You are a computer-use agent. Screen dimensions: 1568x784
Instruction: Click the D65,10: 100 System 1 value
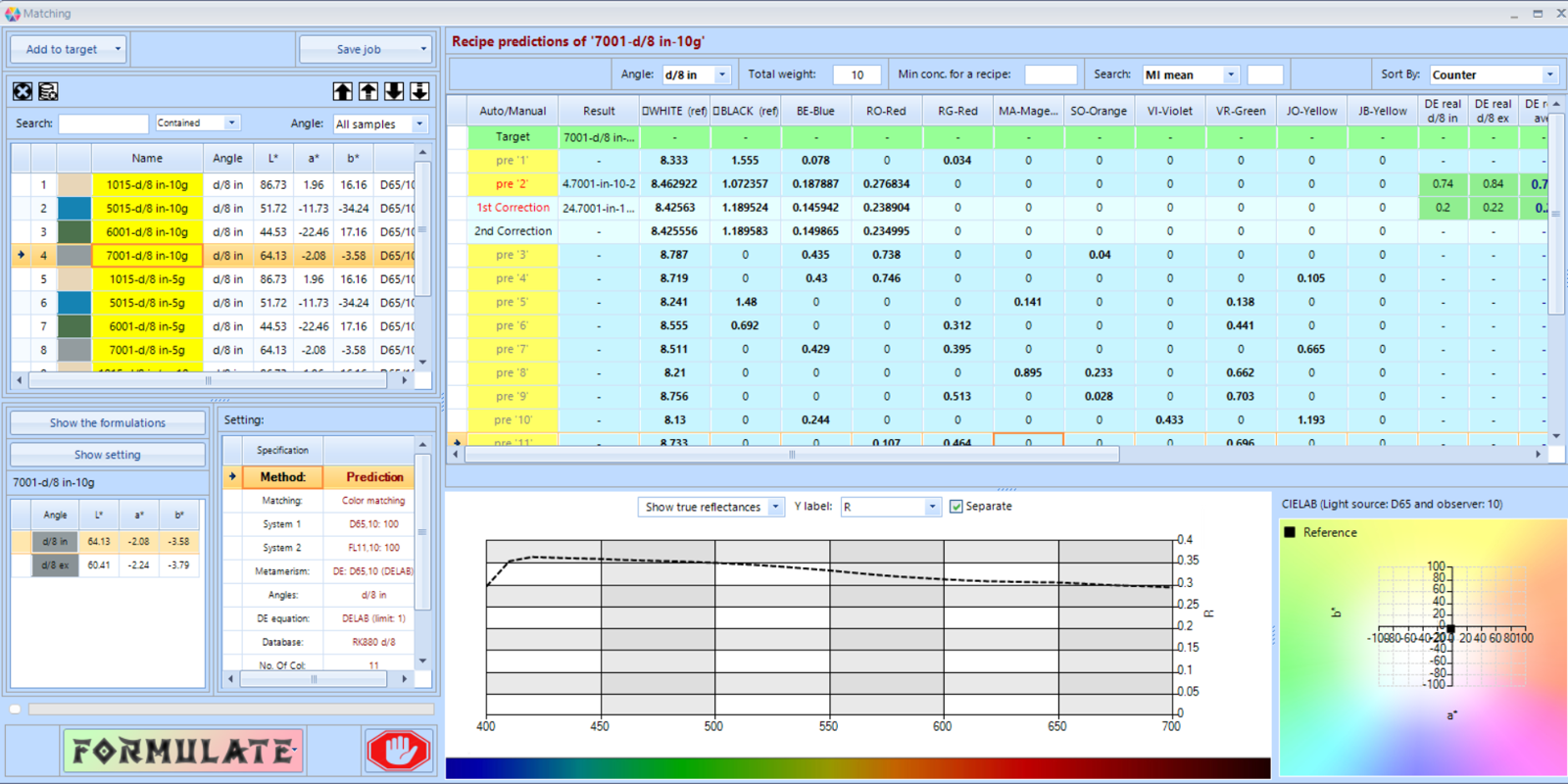372,524
